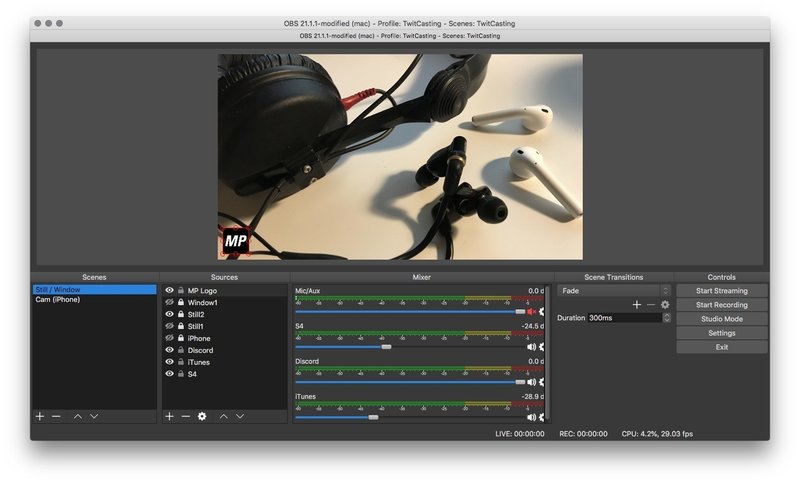Click Start Recording
Viewport: 800px width, 484px height.
tap(721, 304)
